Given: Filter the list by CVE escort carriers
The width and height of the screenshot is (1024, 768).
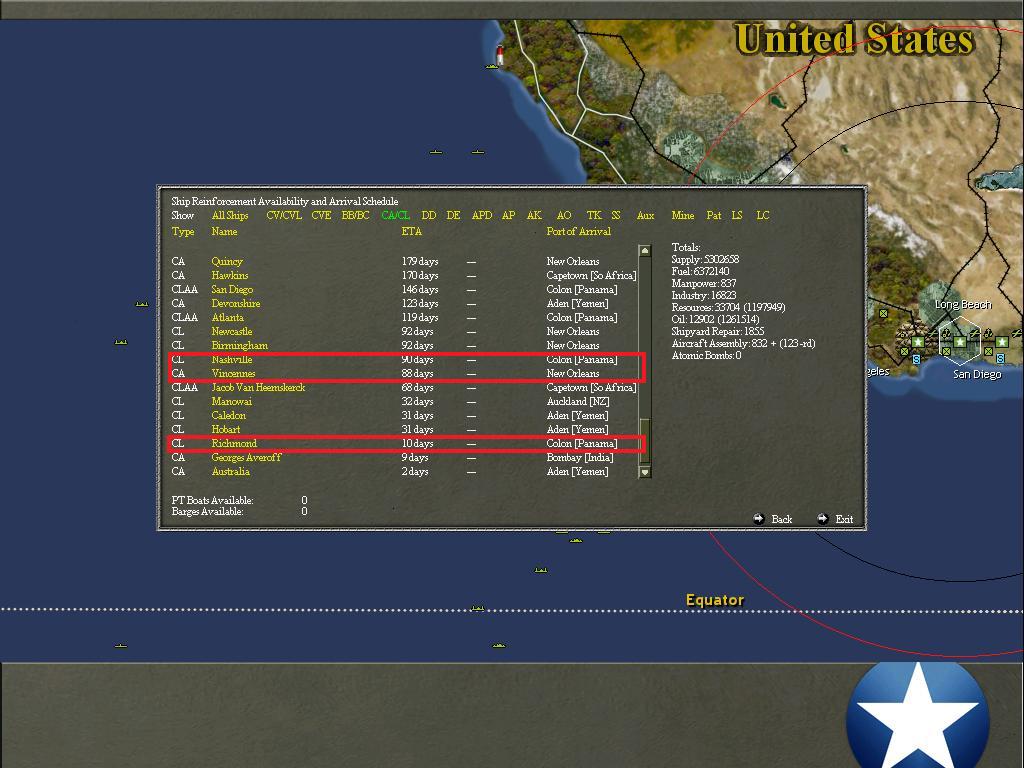Looking at the screenshot, I should (x=321, y=215).
